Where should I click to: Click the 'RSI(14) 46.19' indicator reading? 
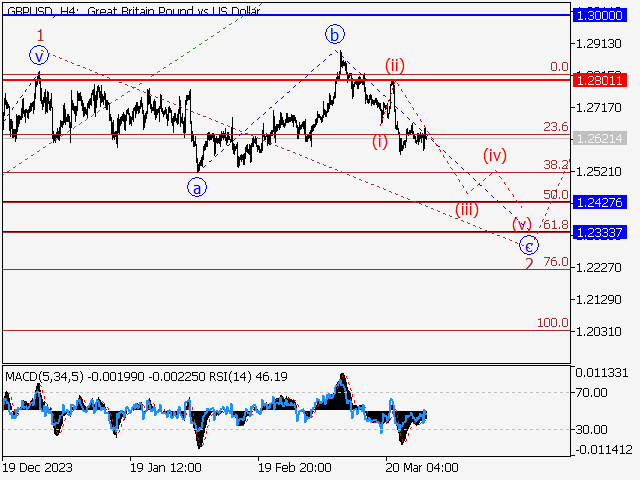[x=248, y=376]
